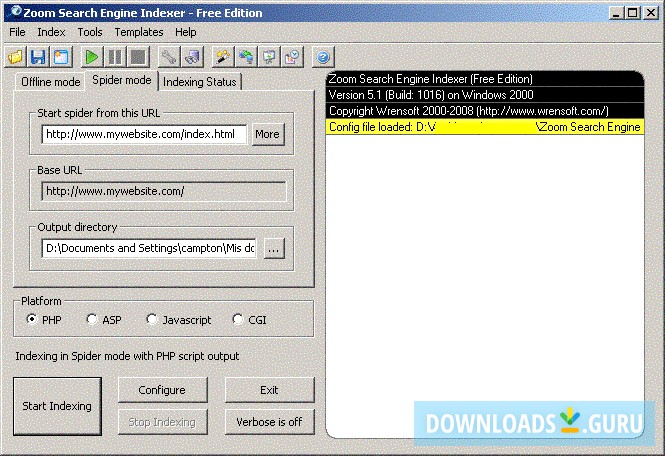Click the 'Version 5.1 (Build: 1016)' log line

point(485,95)
